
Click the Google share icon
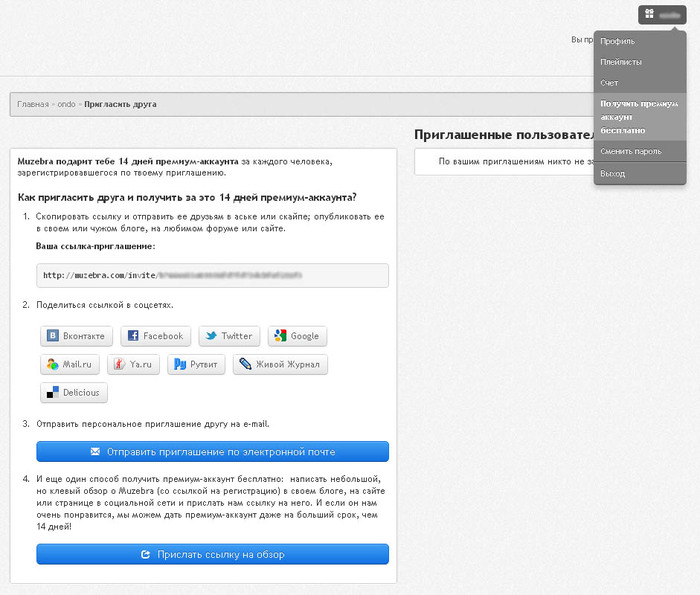[280, 336]
